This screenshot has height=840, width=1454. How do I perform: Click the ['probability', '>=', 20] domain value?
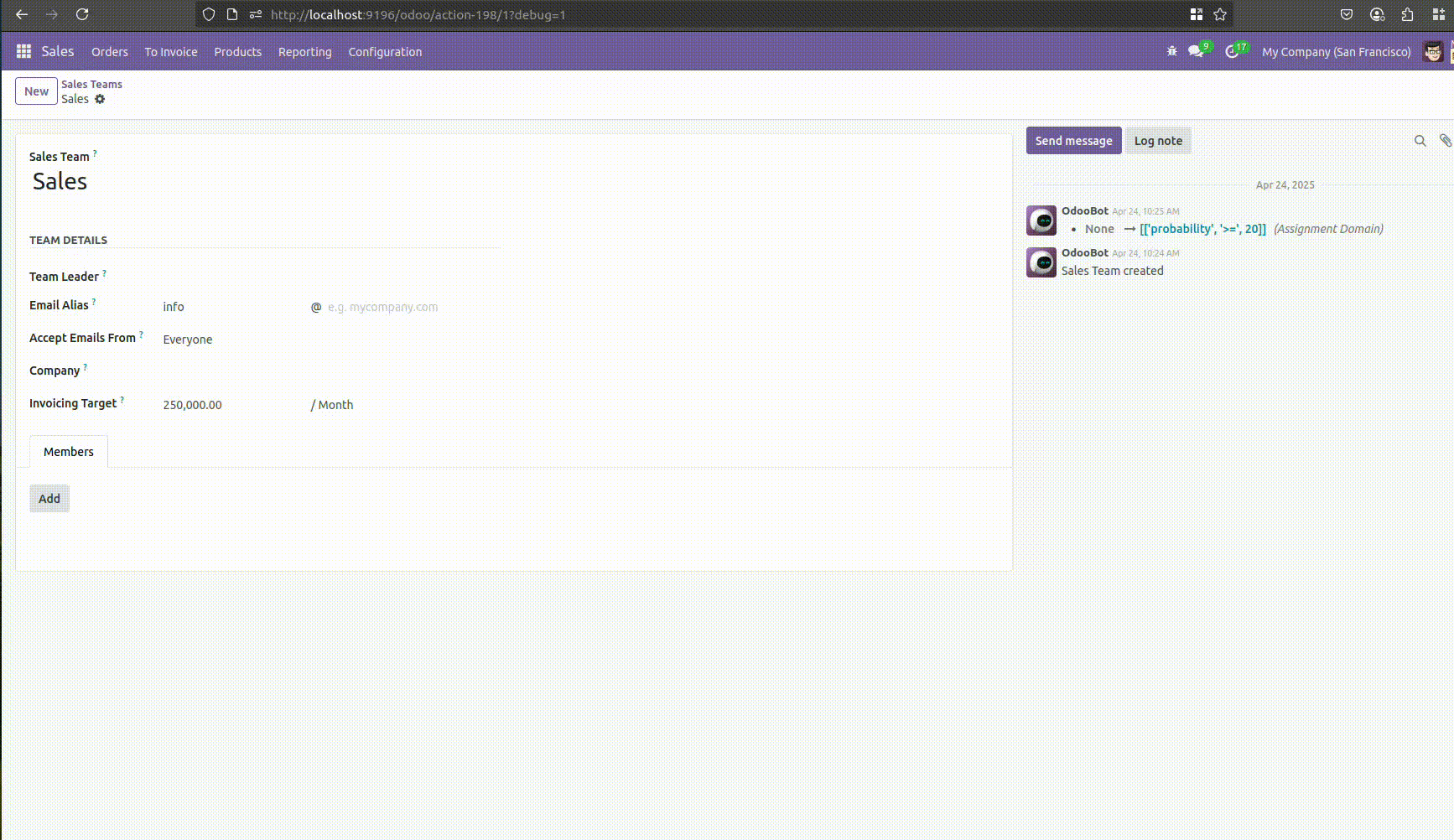(x=1202, y=229)
